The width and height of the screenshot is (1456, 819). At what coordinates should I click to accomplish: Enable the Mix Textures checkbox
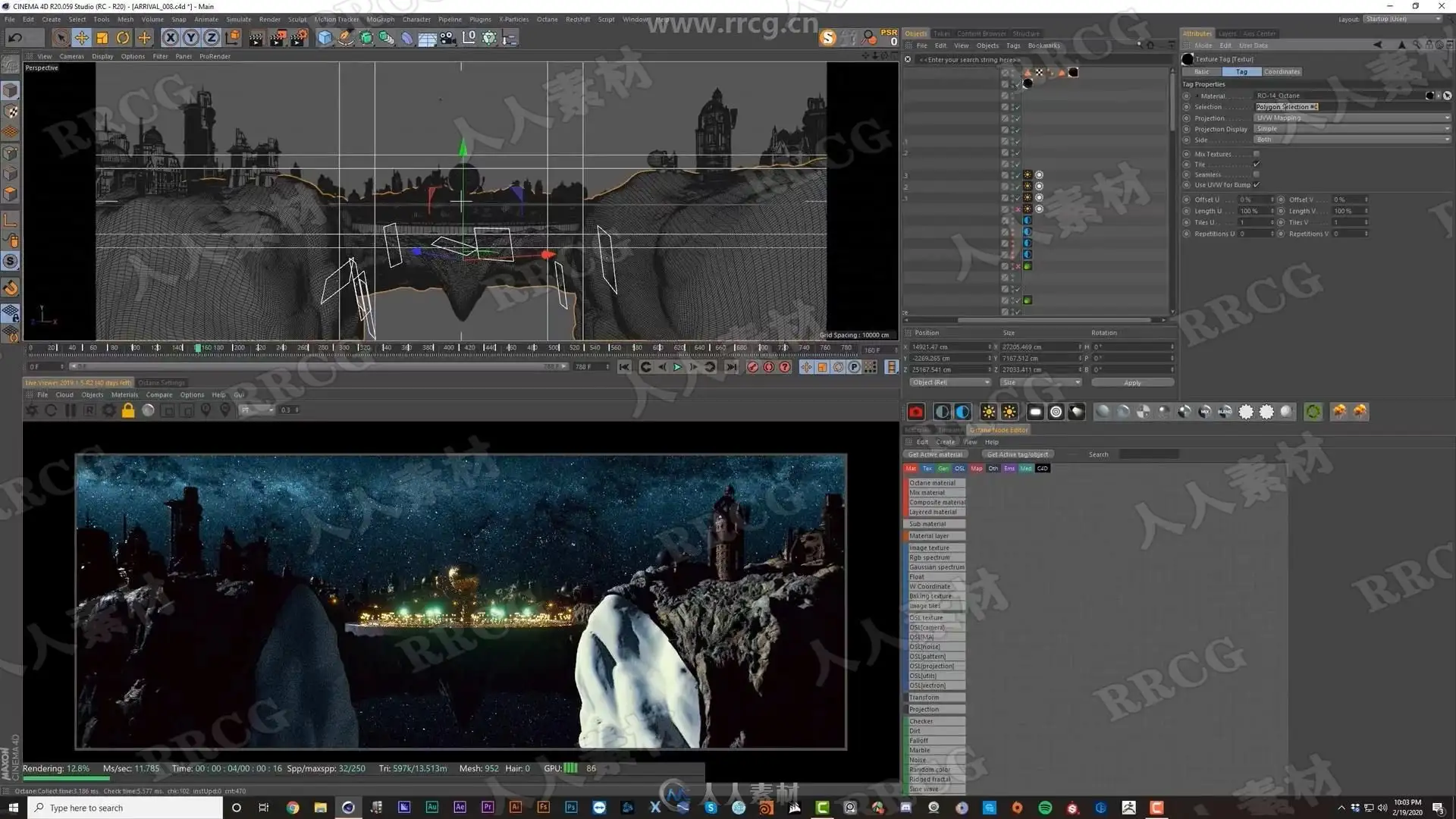click(1257, 154)
